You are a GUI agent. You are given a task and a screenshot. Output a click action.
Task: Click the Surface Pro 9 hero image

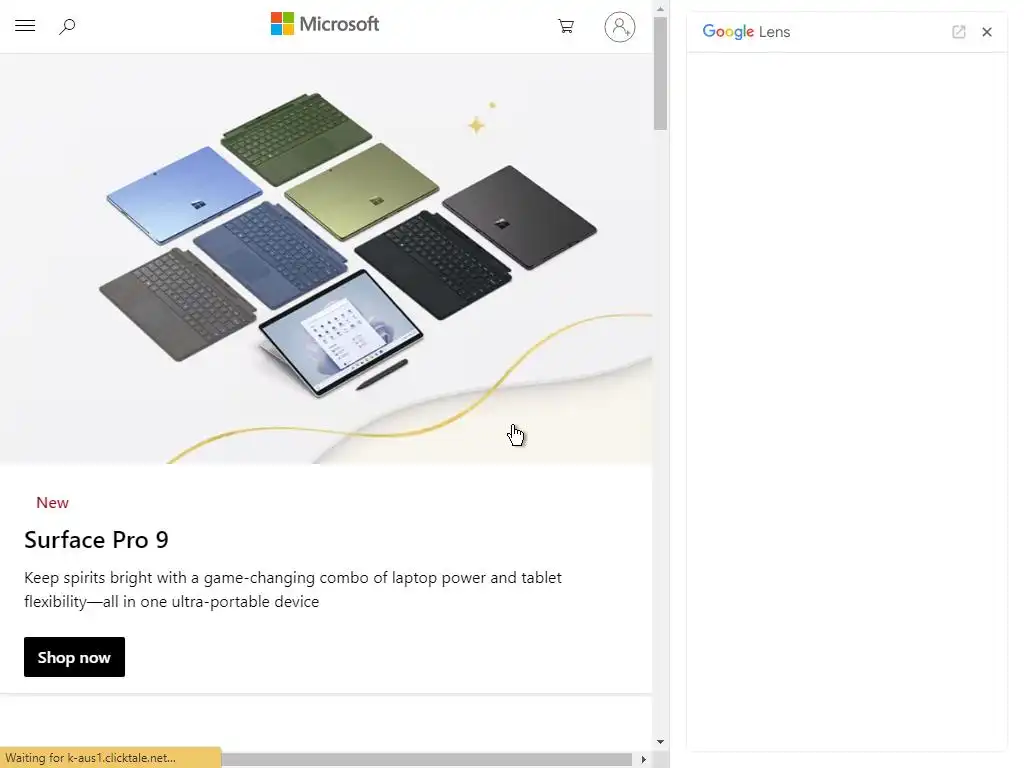click(326, 259)
